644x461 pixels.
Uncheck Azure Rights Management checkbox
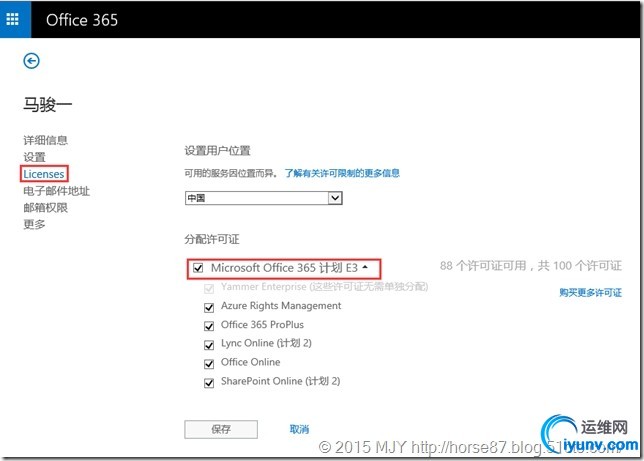click(x=209, y=307)
